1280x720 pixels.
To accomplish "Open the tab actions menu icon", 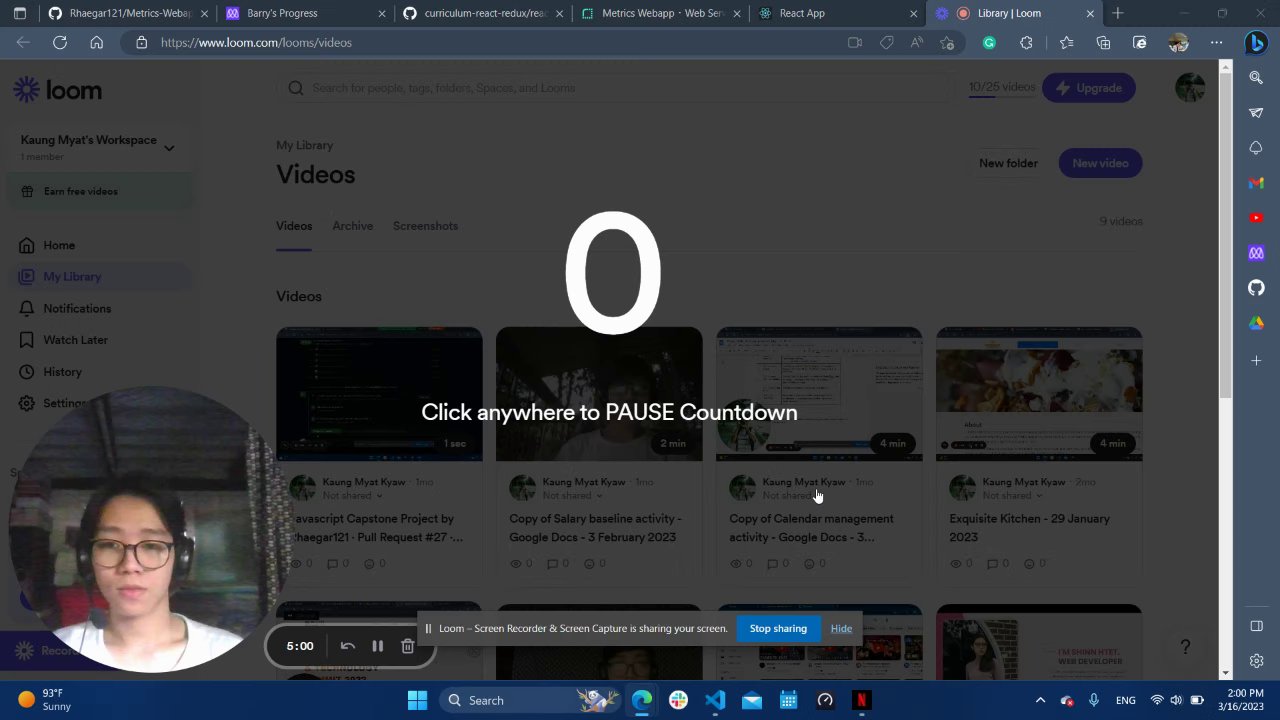I will (19, 13).
